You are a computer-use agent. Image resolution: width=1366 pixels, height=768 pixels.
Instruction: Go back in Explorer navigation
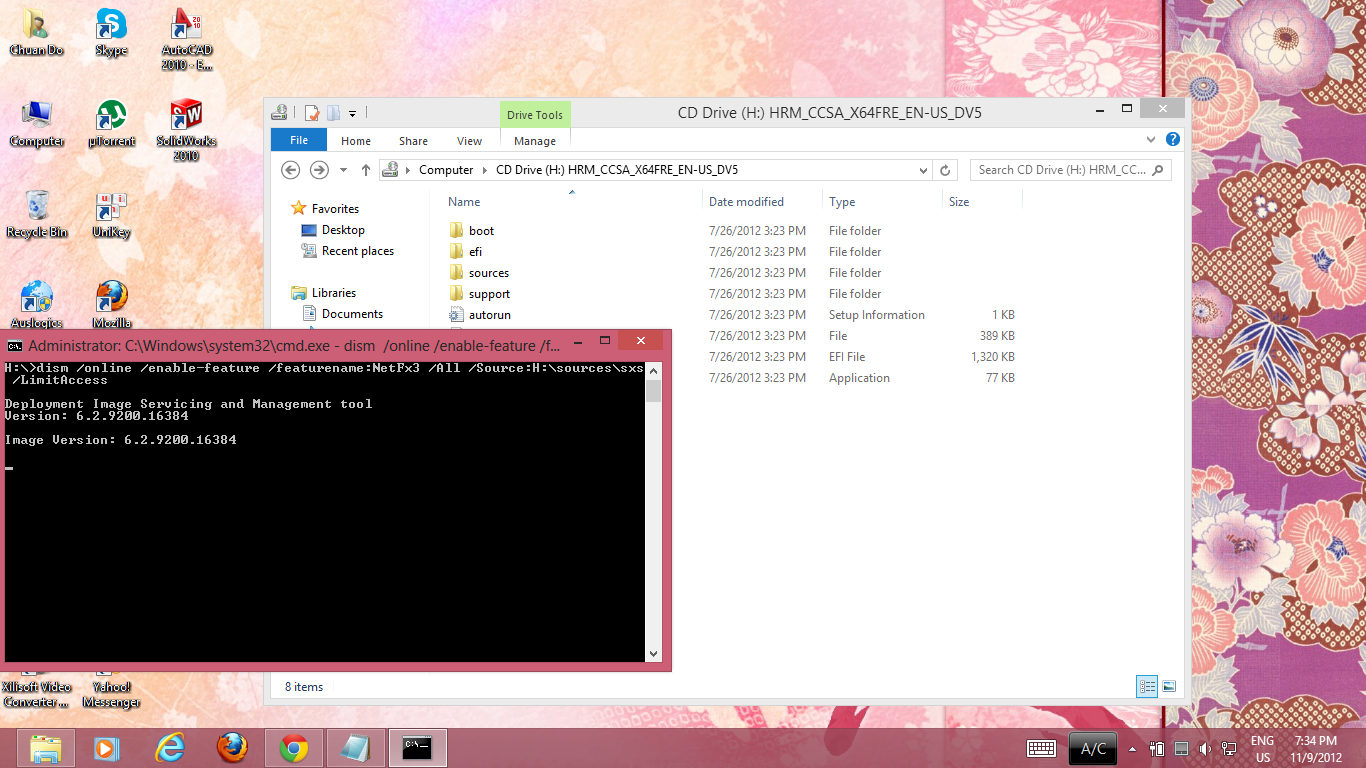(x=291, y=170)
